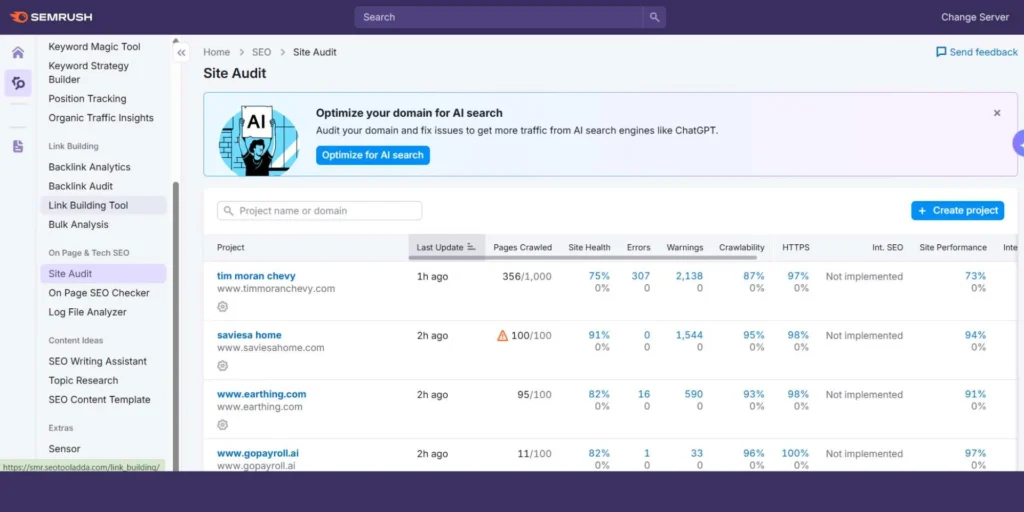Image resolution: width=1024 pixels, height=512 pixels.
Task: Click Optimize for AI search button
Action: tap(372, 155)
